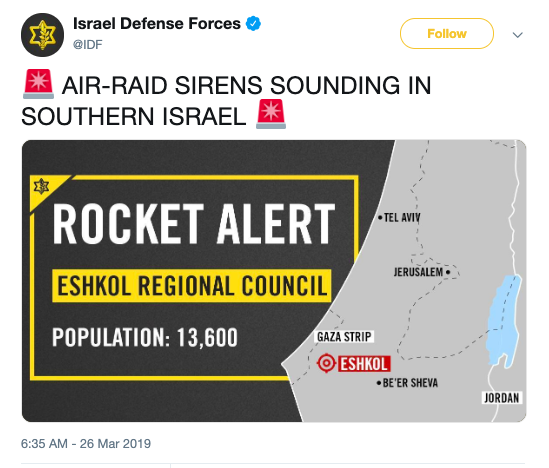Click the Be'er Sheva map dot
Viewport: 549px width, 468px height.
(x=379, y=383)
